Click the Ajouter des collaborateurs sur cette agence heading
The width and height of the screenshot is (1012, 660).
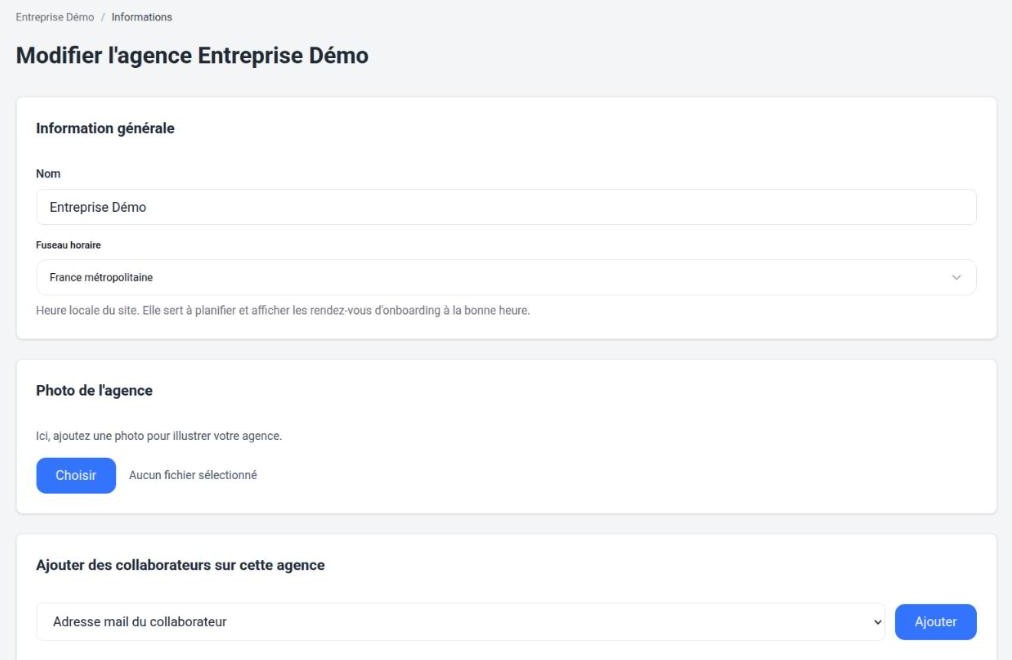[x=180, y=565]
